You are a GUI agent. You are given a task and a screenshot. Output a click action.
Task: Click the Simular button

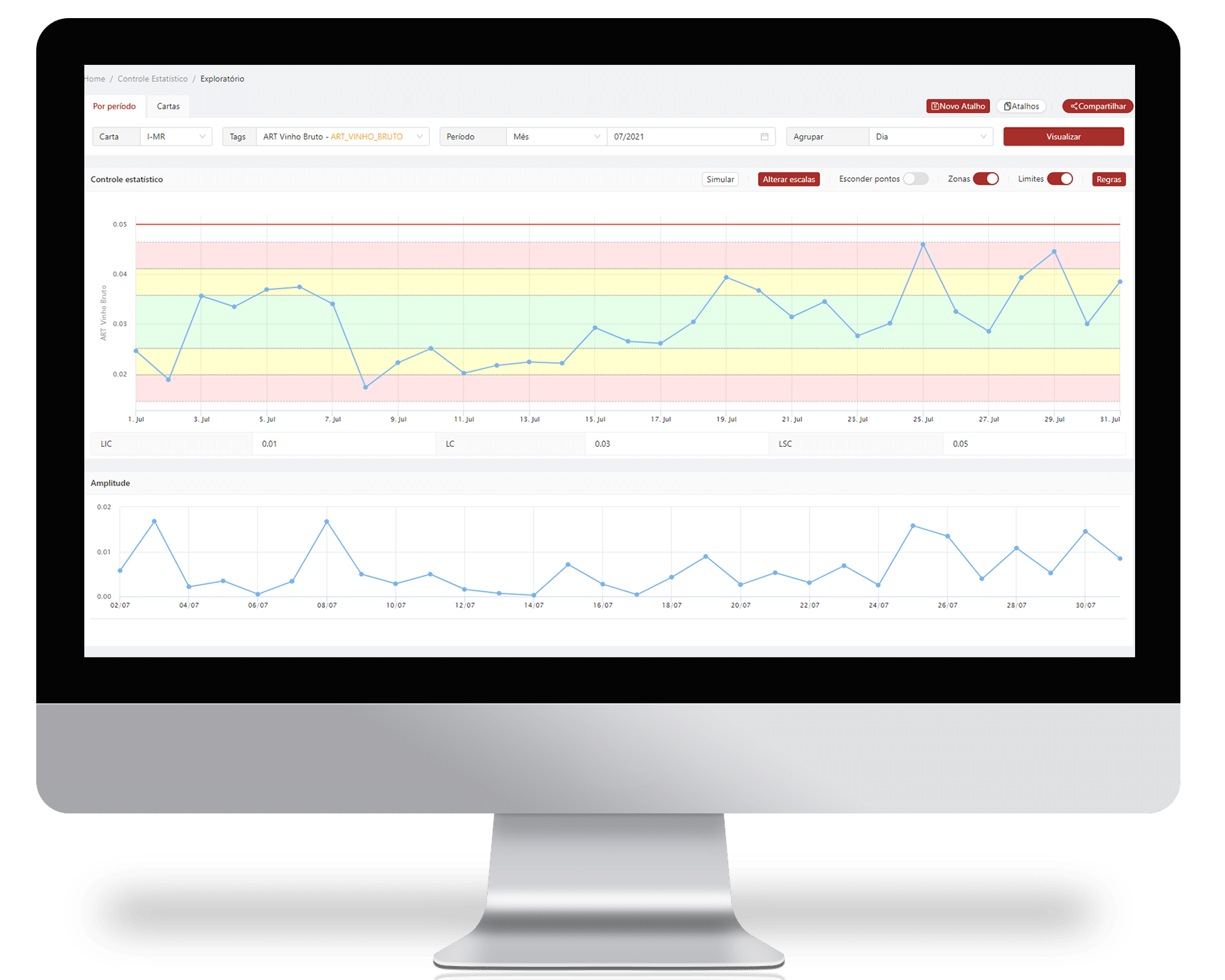[x=720, y=179]
